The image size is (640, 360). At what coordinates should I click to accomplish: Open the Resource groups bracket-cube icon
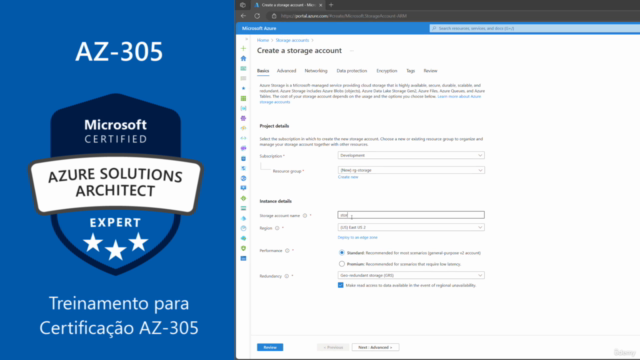pos(244,108)
